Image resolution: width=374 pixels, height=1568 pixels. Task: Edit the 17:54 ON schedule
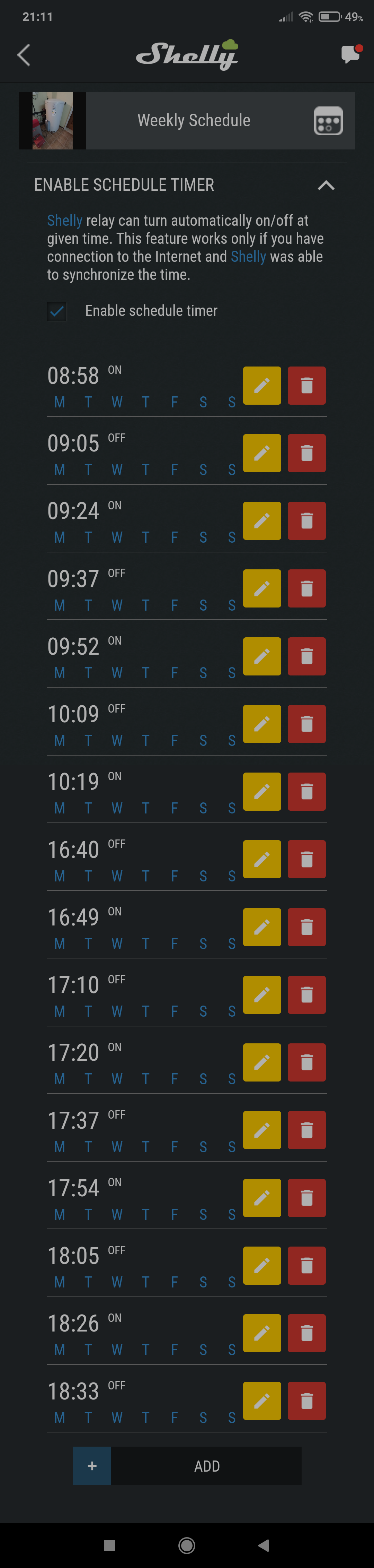click(x=262, y=1197)
